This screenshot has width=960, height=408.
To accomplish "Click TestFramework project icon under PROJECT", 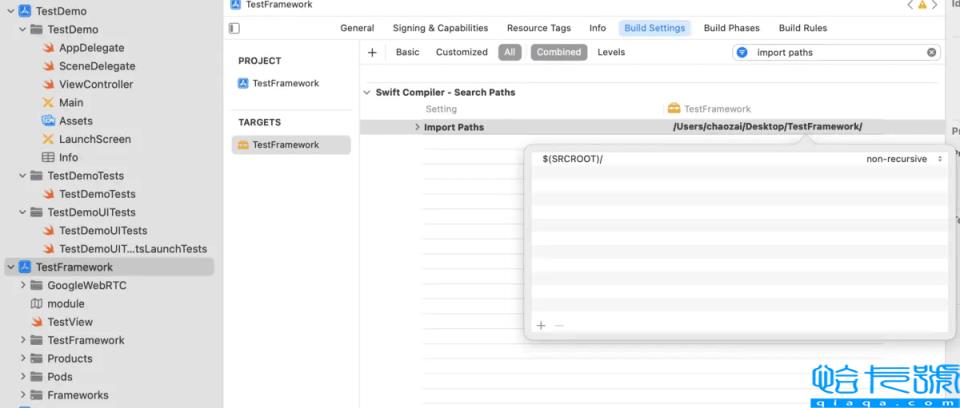I will pyautogui.click(x=242, y=83).
